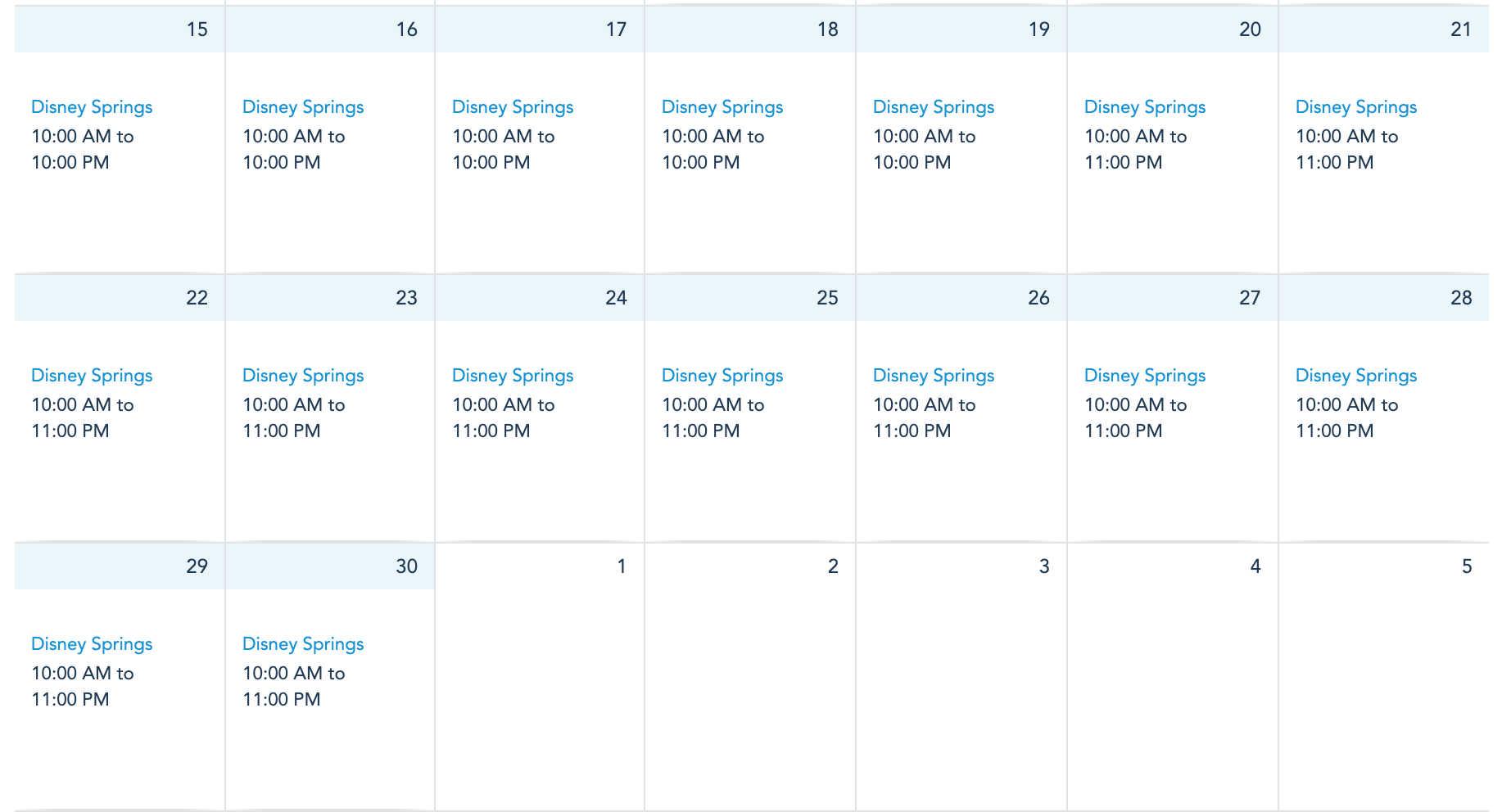Select Disney Springs link for the 26th

coord(934,376)
